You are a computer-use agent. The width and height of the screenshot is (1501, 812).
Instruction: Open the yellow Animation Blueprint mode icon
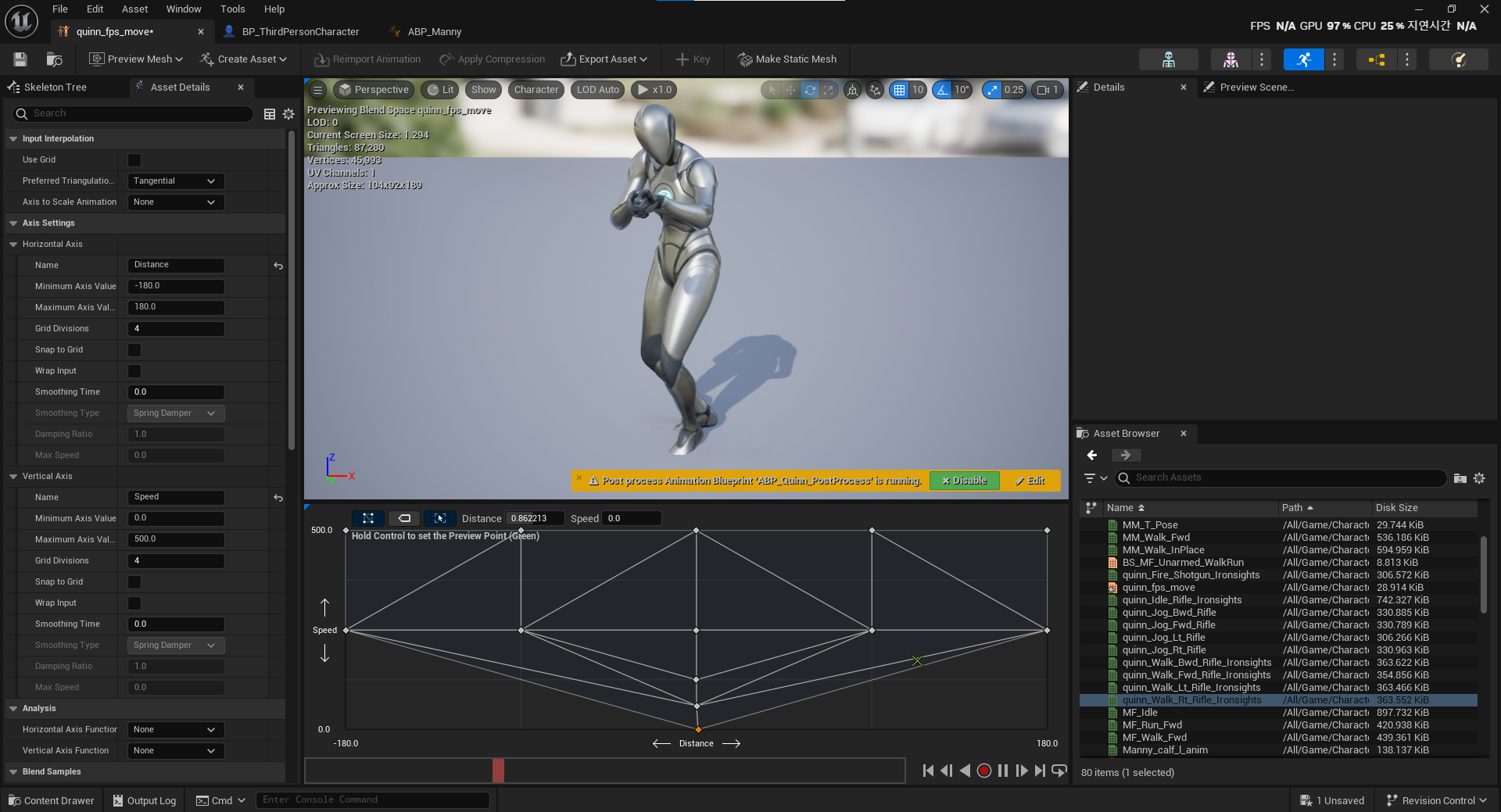click(1377, 59)
